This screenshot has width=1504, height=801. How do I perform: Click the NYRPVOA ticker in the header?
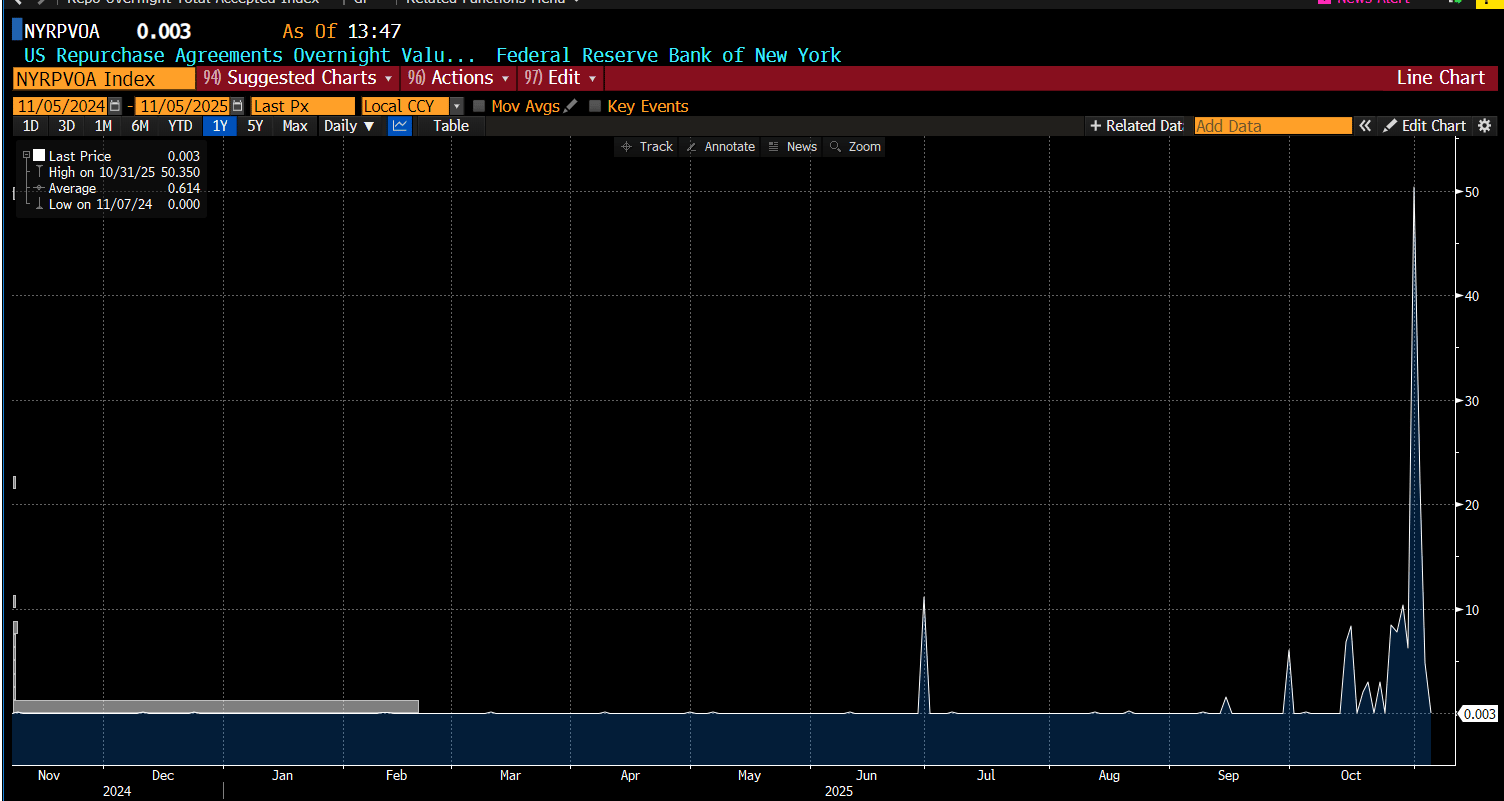(x=62, y=31)
